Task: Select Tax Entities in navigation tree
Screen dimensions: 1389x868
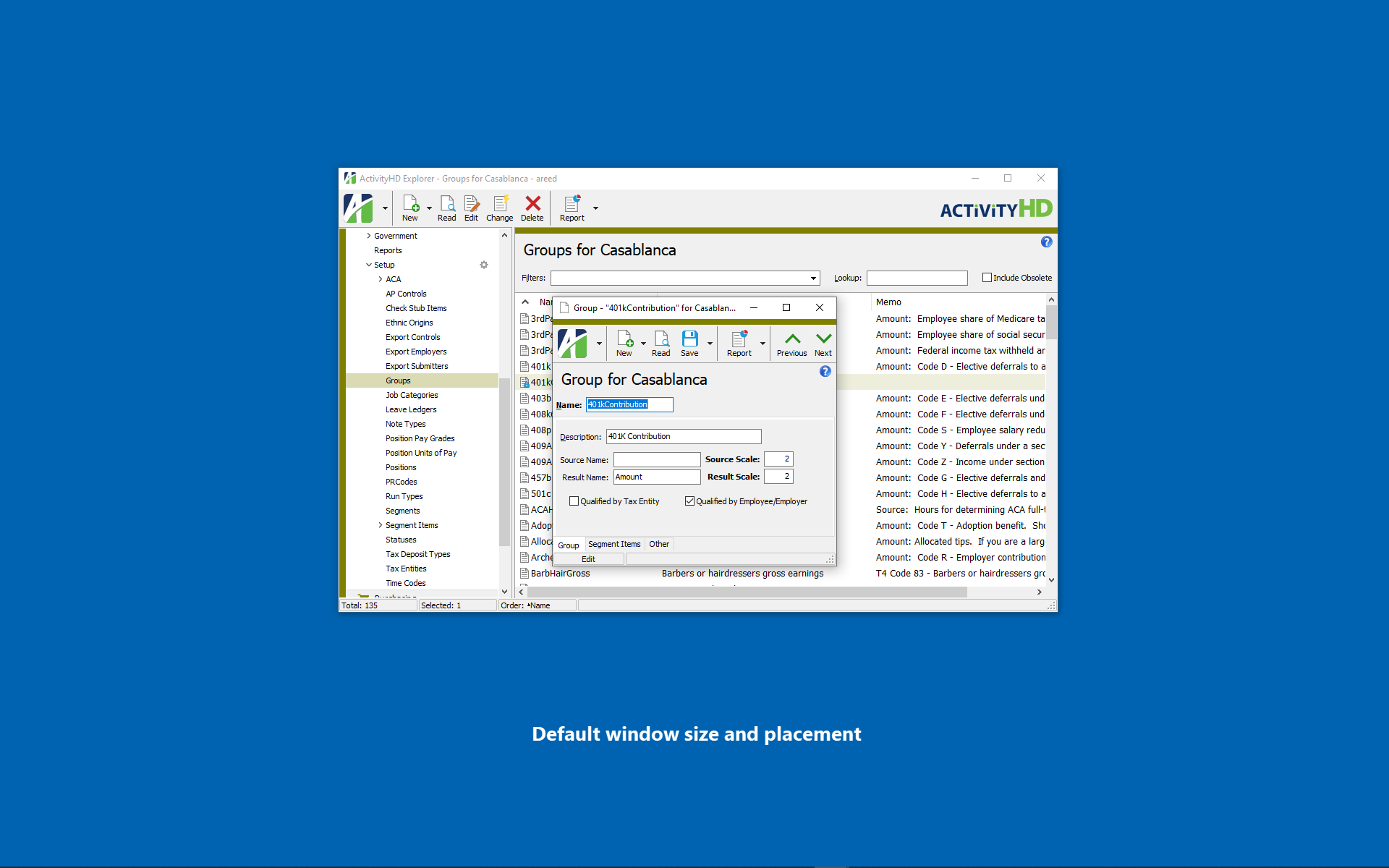Action: point(406,569)
